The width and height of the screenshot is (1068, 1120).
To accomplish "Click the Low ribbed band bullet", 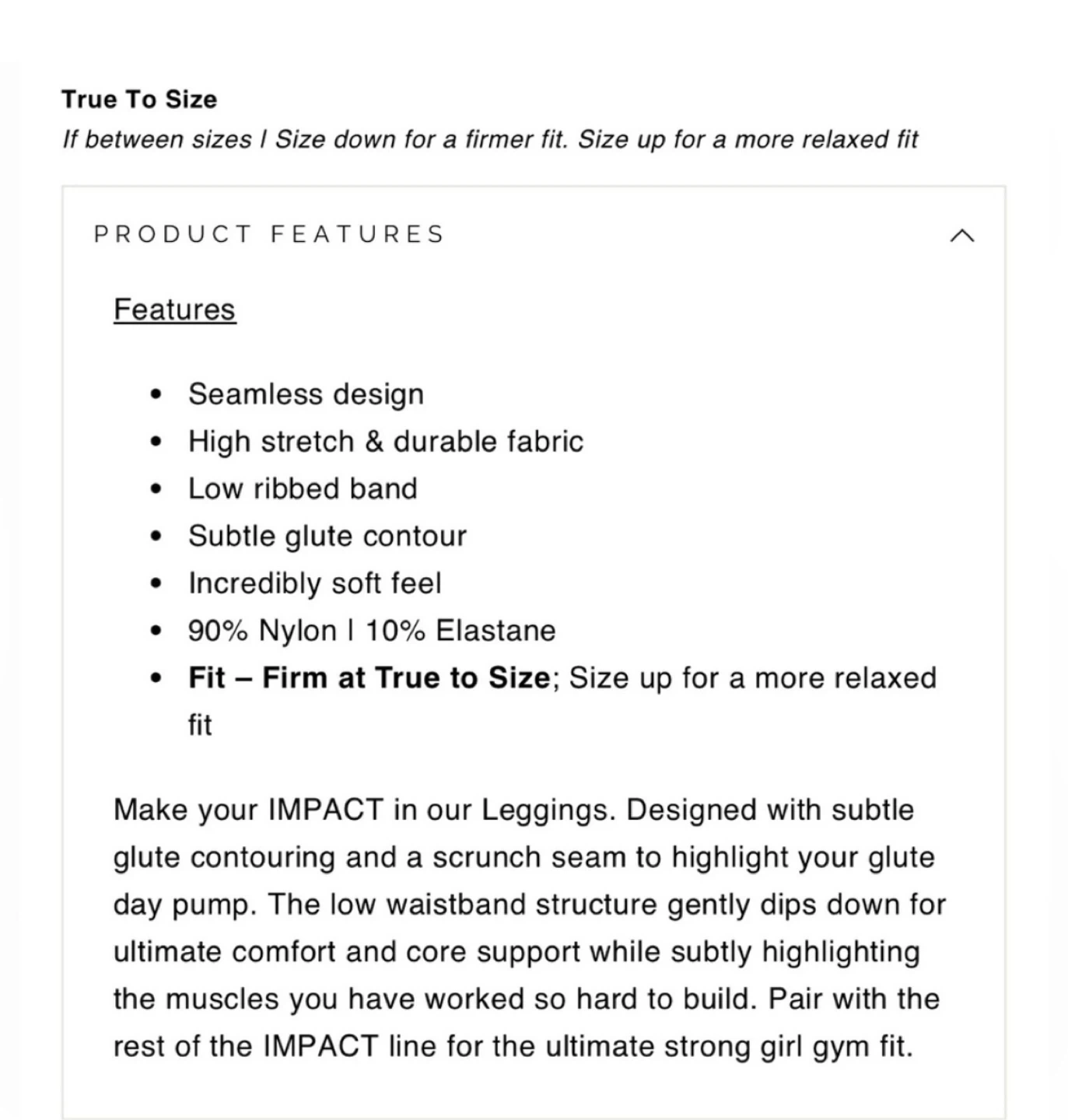I will pyautogui.click(x=303, y=489).
